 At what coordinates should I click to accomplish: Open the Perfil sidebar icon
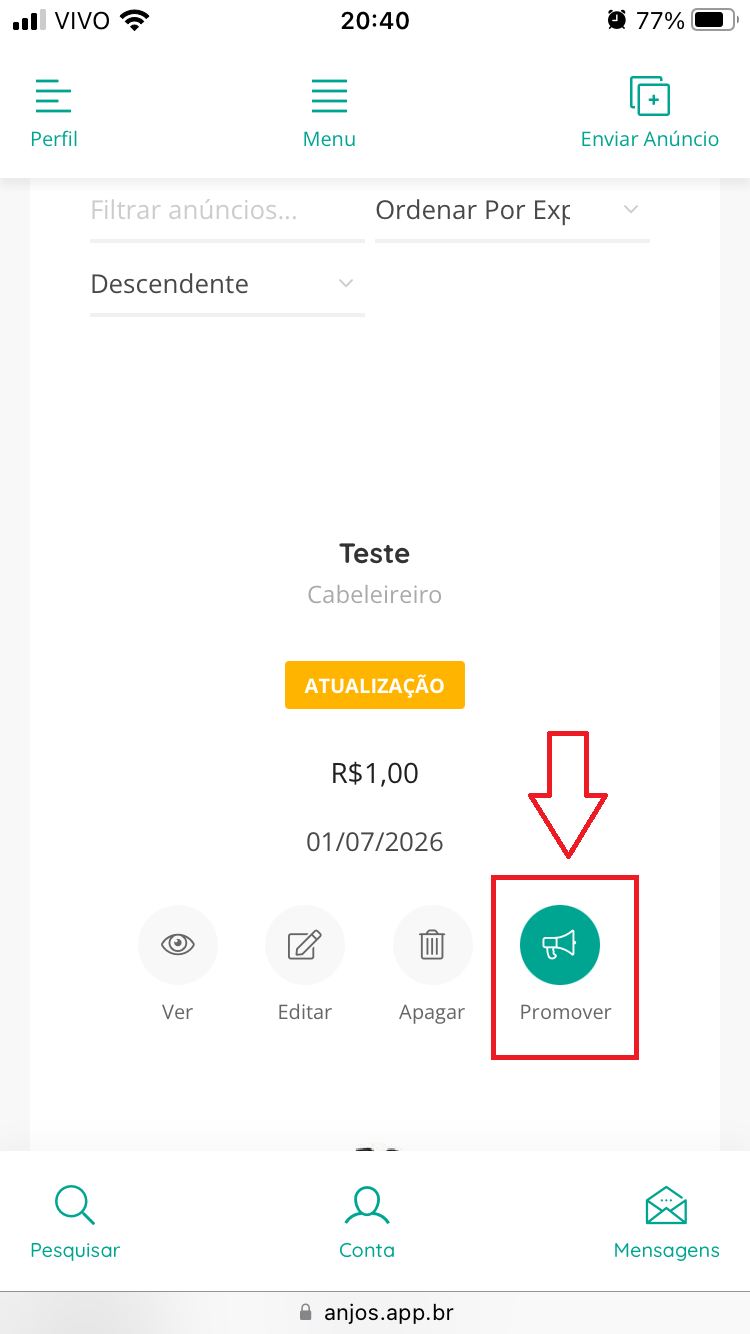tap(54, 98)
